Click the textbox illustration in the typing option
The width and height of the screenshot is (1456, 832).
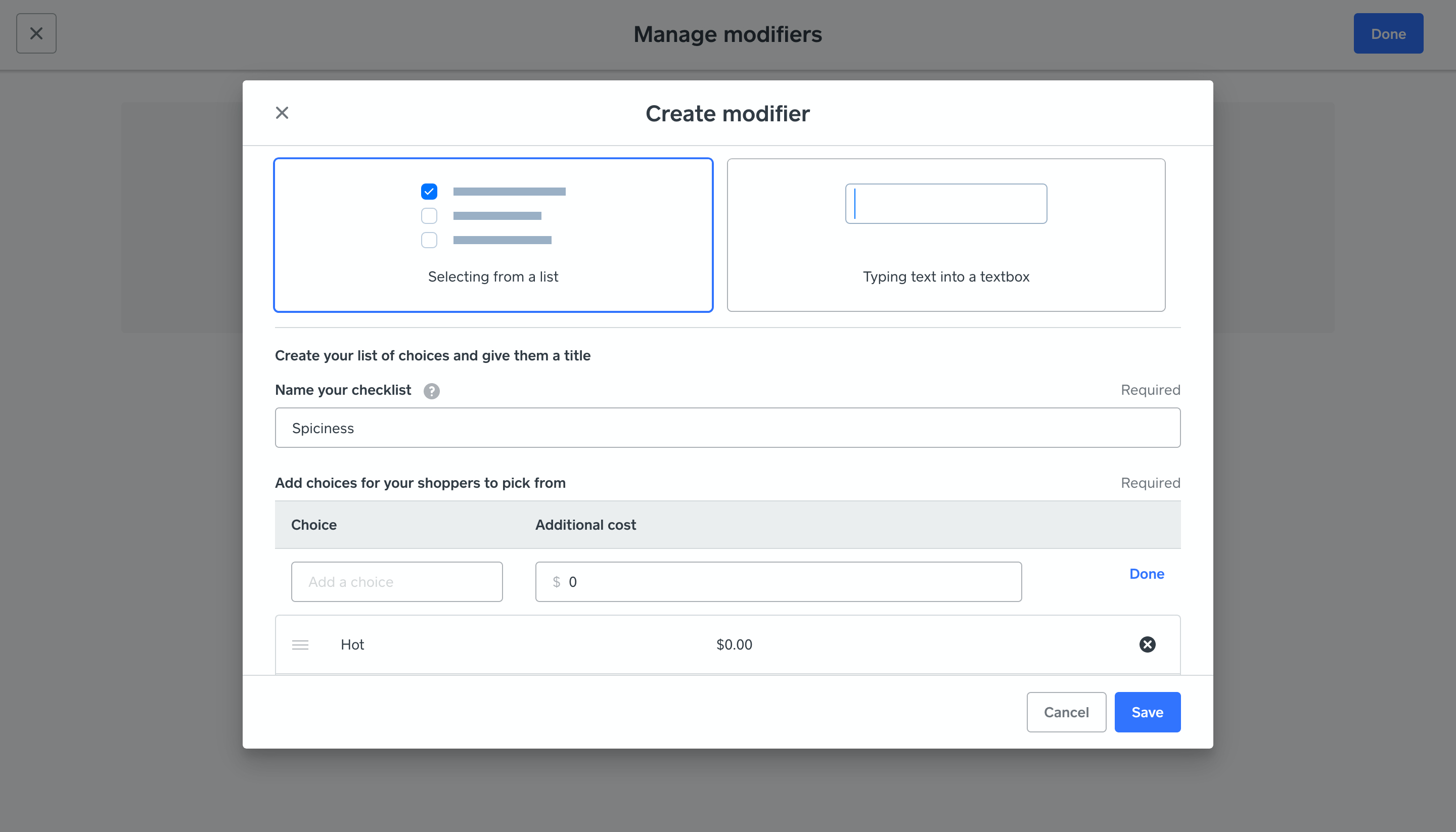[x=946, y=203]
